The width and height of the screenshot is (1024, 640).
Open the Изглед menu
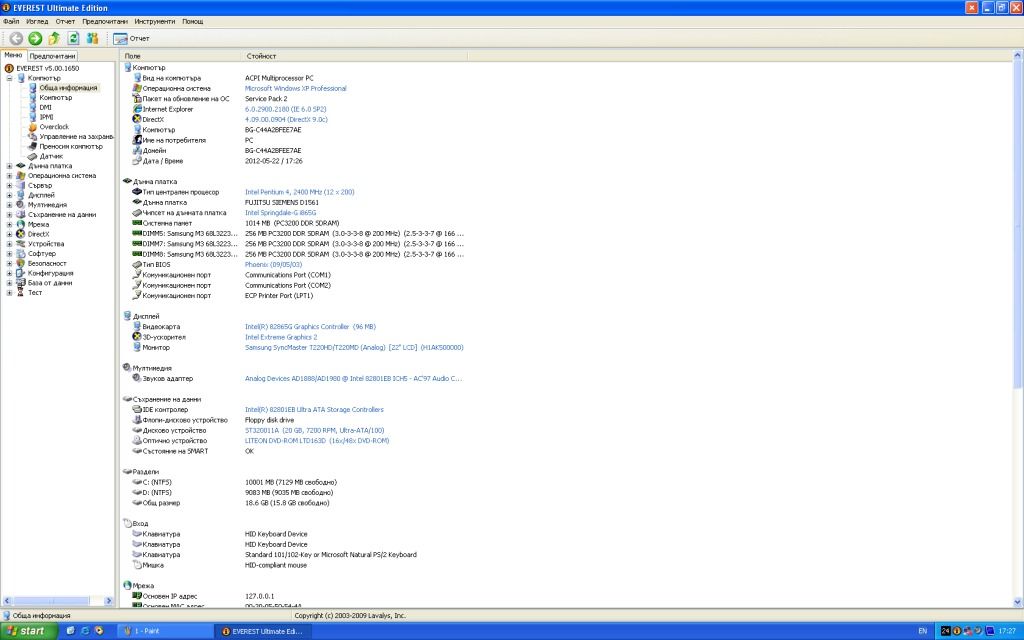37,22
